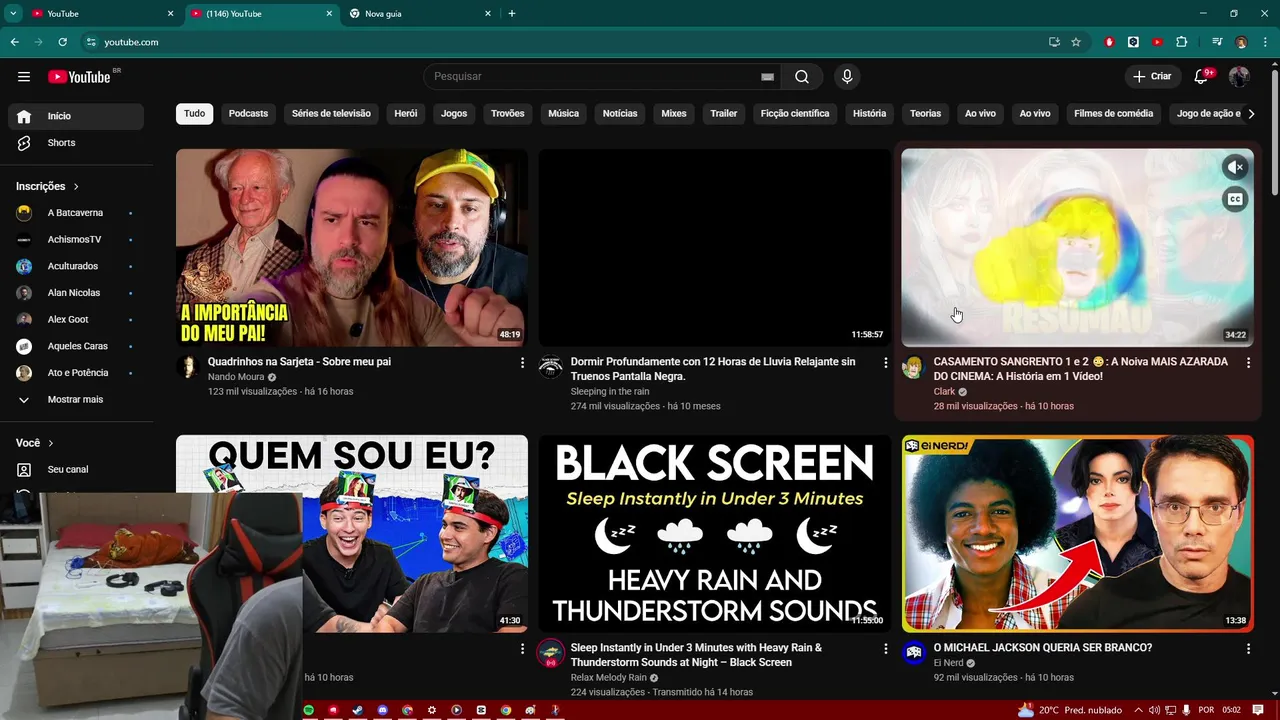
Task: Open the Relax Melody Rain channel avatar
Action: tap(550, 653)
